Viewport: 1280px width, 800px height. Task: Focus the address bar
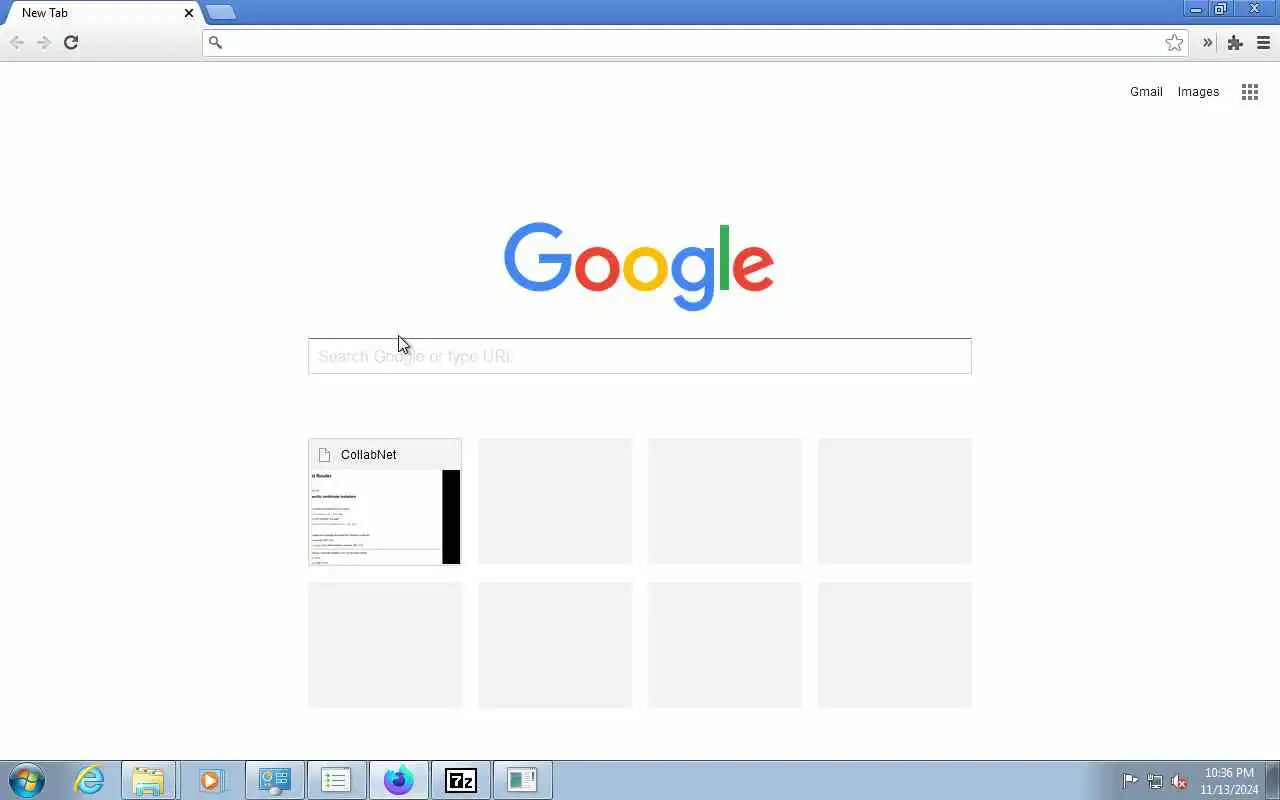[x=694, y=42]
